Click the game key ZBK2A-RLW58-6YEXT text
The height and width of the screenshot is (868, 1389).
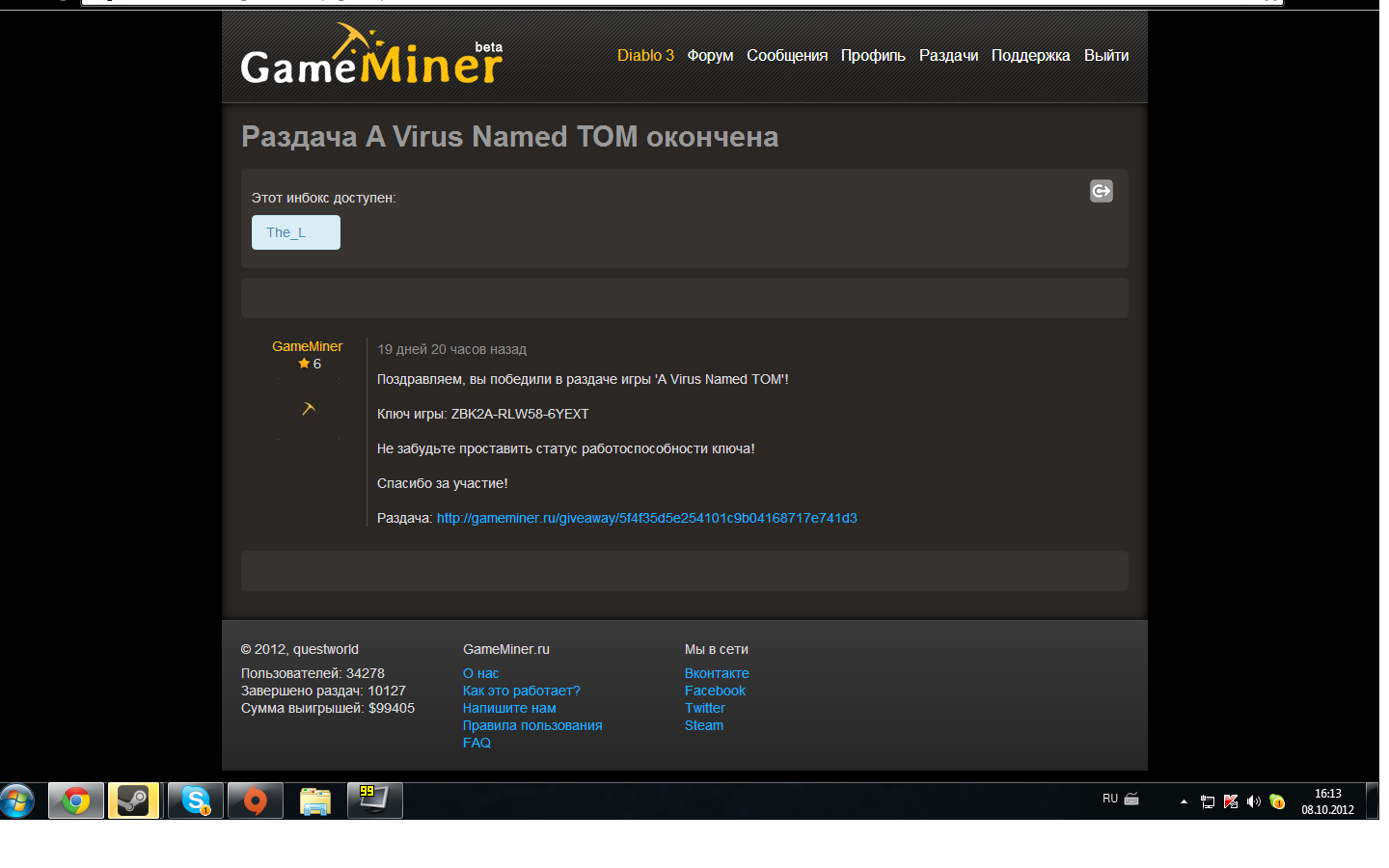(x=520, y=414)
